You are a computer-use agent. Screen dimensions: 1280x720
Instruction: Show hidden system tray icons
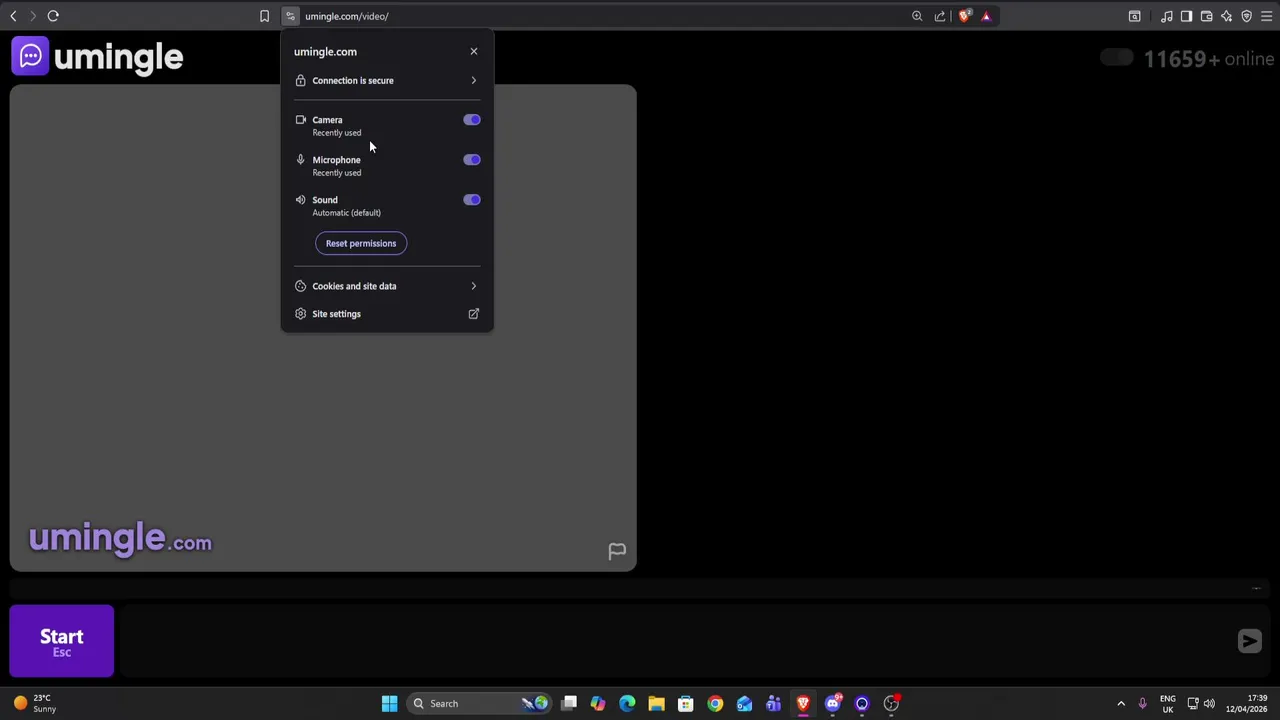1121,703
